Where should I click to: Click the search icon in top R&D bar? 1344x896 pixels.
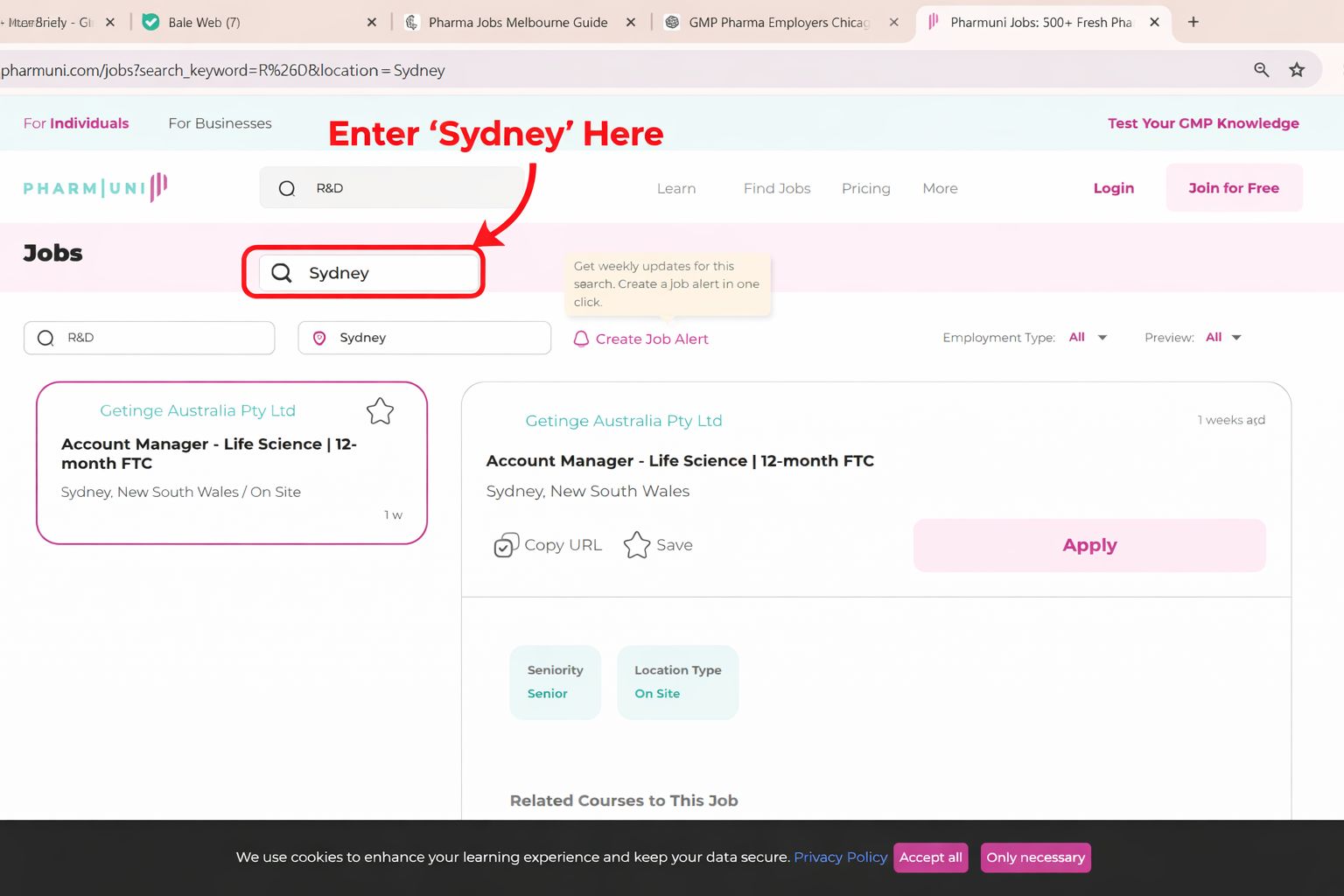pos(287,188)
